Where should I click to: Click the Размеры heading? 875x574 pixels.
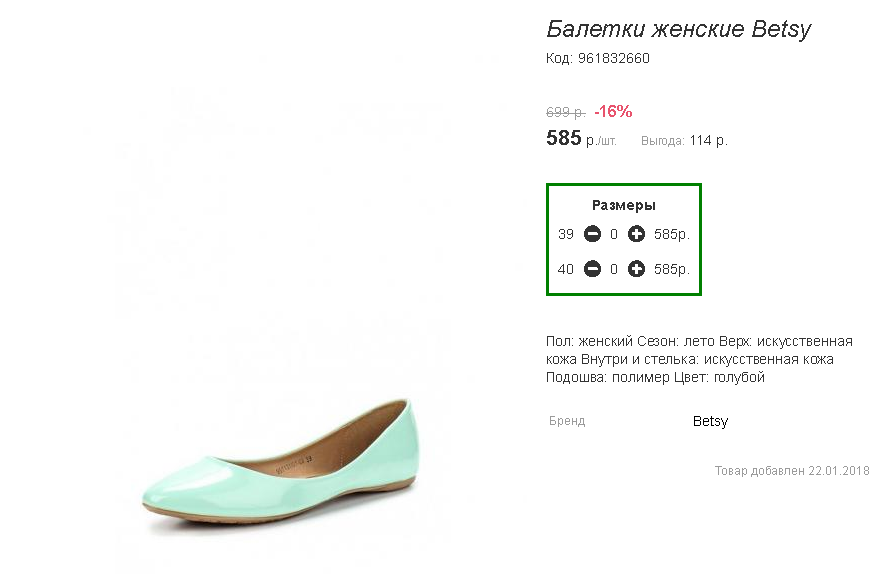click(623, 205)
